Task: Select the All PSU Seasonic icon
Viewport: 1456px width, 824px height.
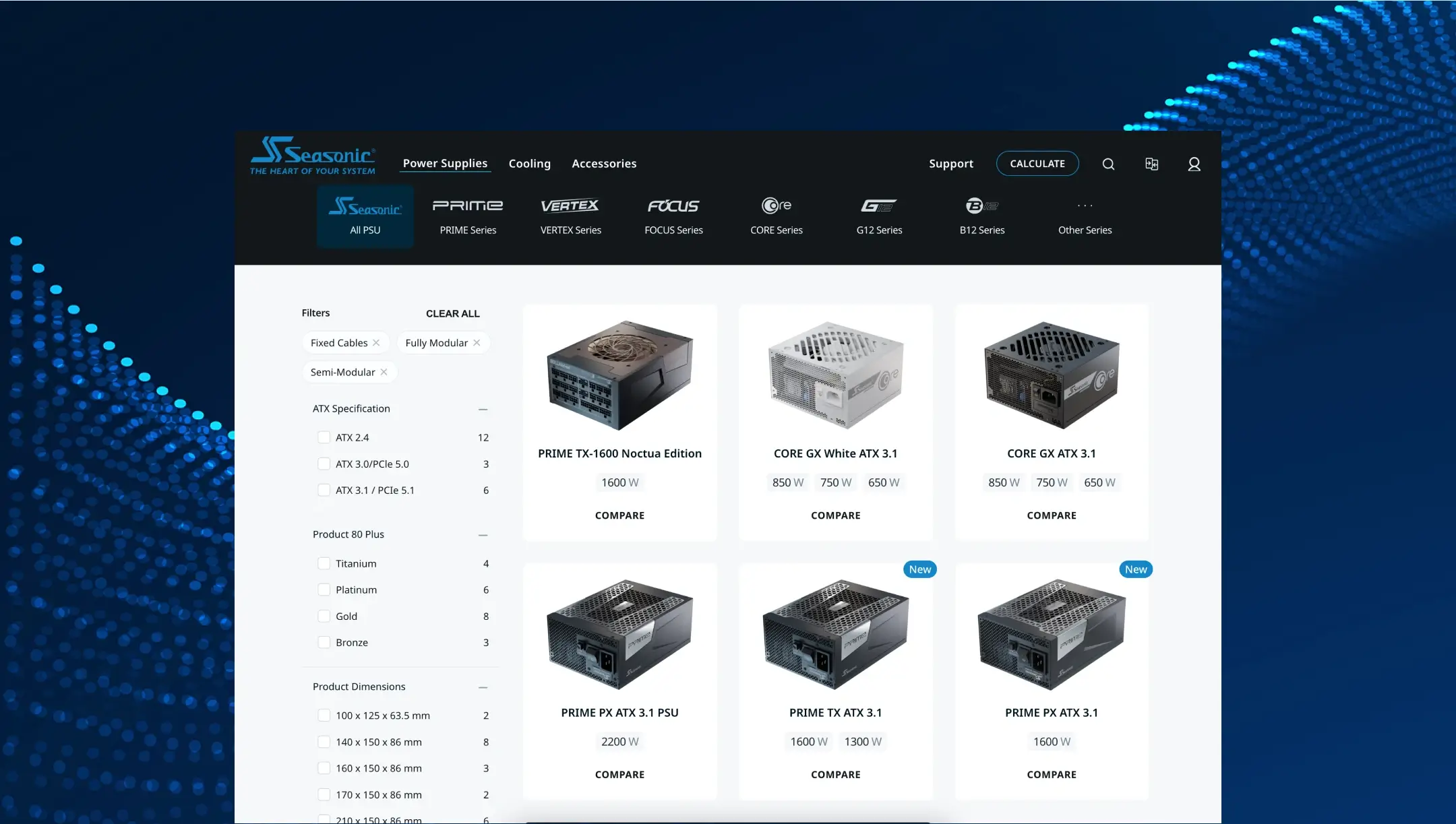Action: [365, 206]
